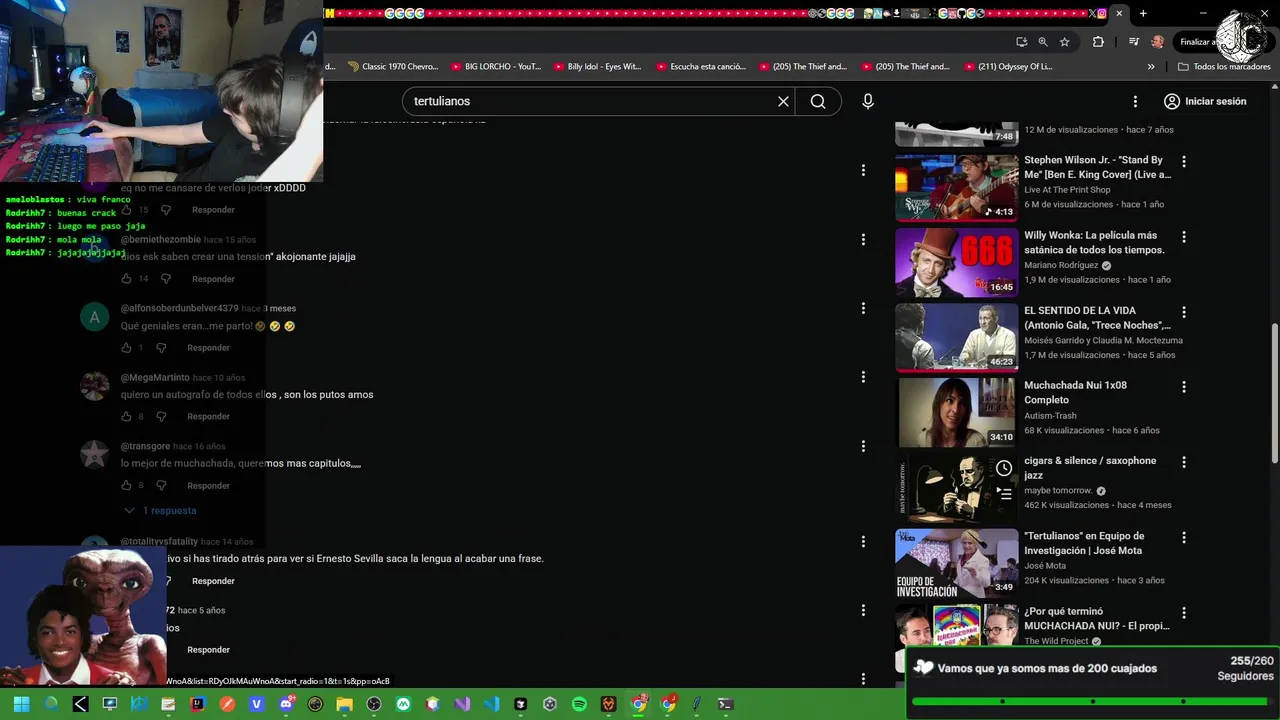
Task: Open Discord from the taskbar
Action: coord(286,704)
